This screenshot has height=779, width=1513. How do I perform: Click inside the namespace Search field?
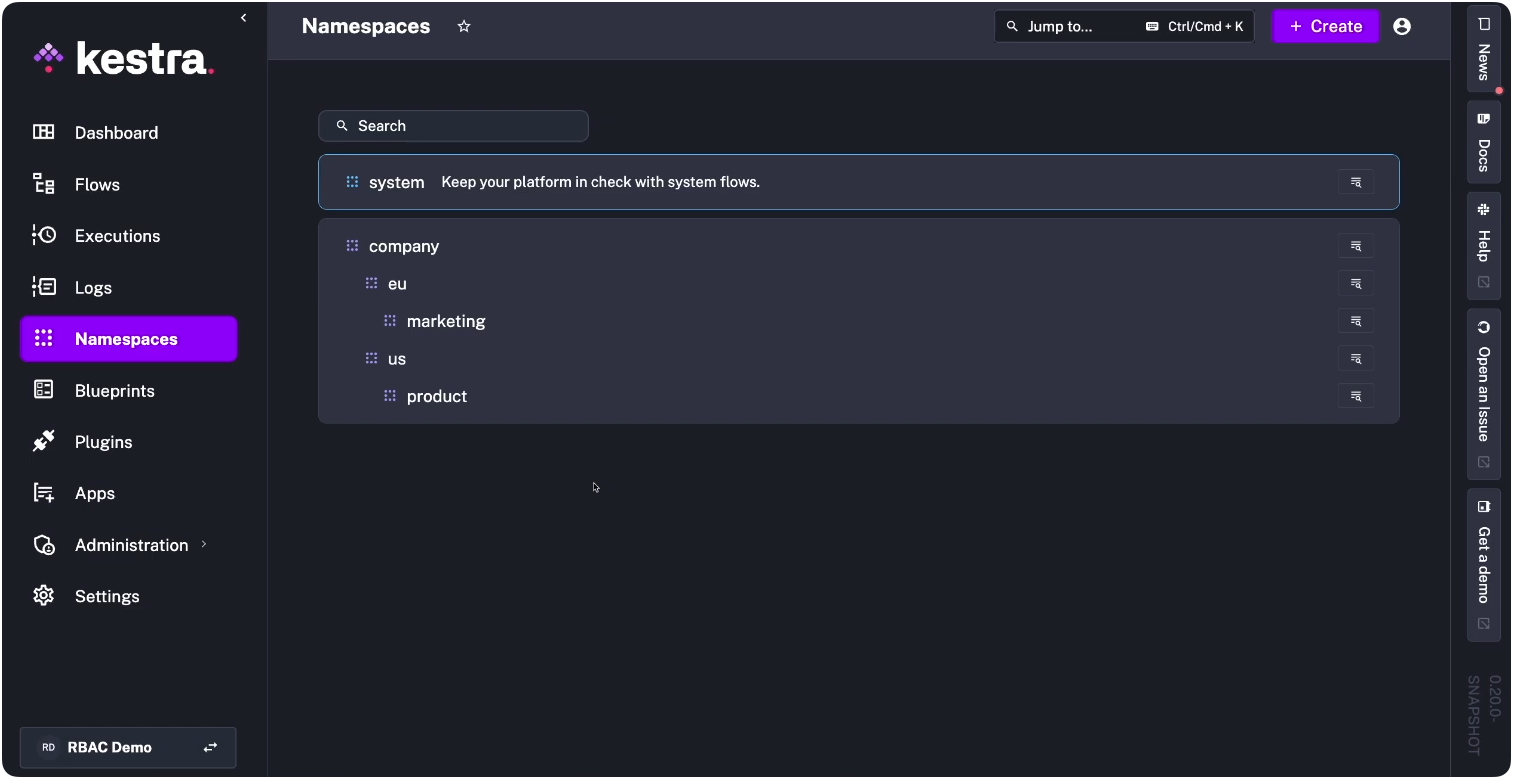tap(453, 125)
